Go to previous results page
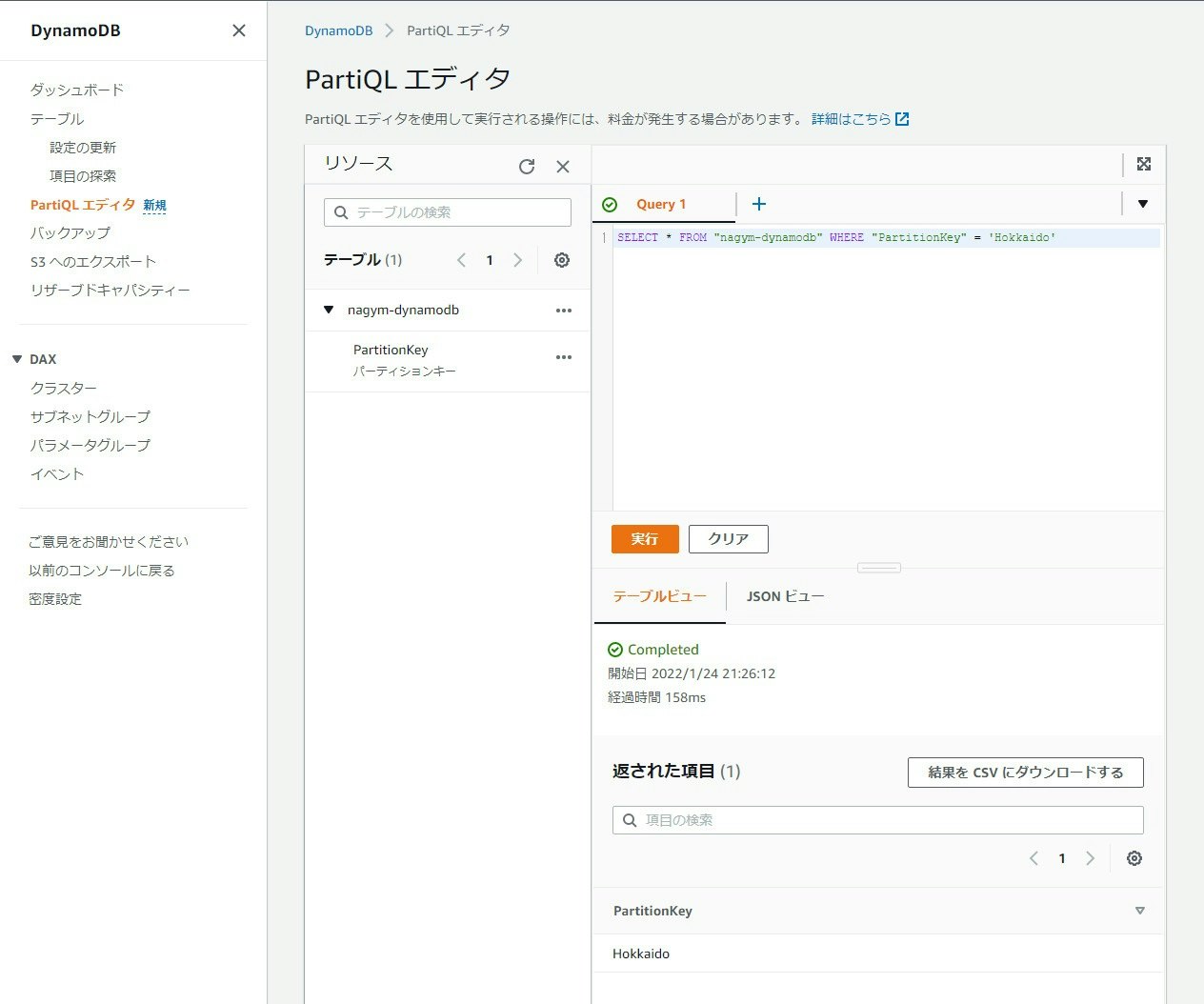Screen dimensions: 1204x1004 [x=1033, y=858]
